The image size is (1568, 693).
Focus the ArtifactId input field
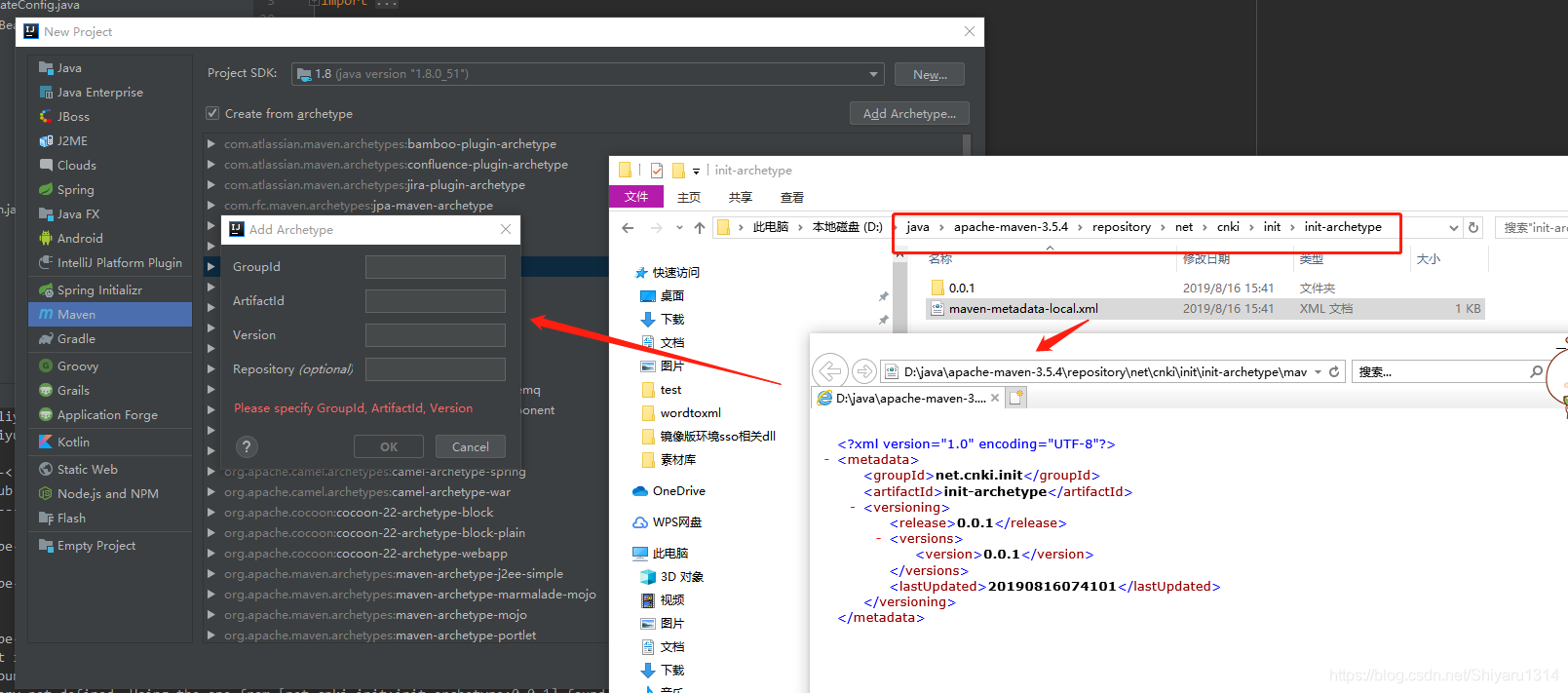coord(436,301)
